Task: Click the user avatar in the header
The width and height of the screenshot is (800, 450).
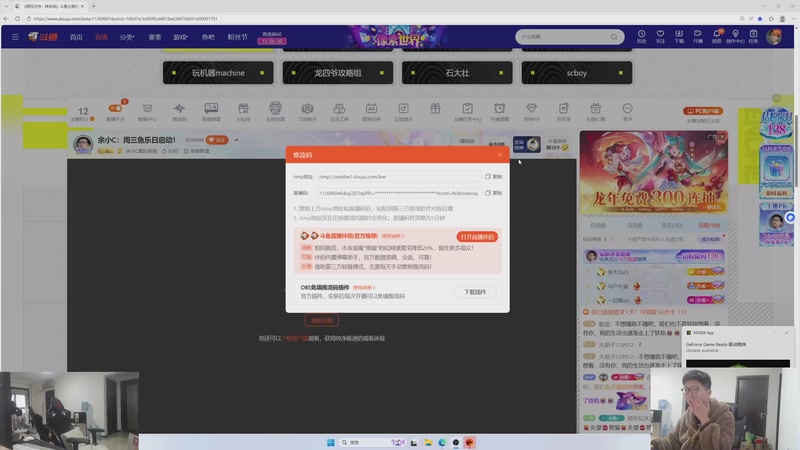Action: coord(774,37)
